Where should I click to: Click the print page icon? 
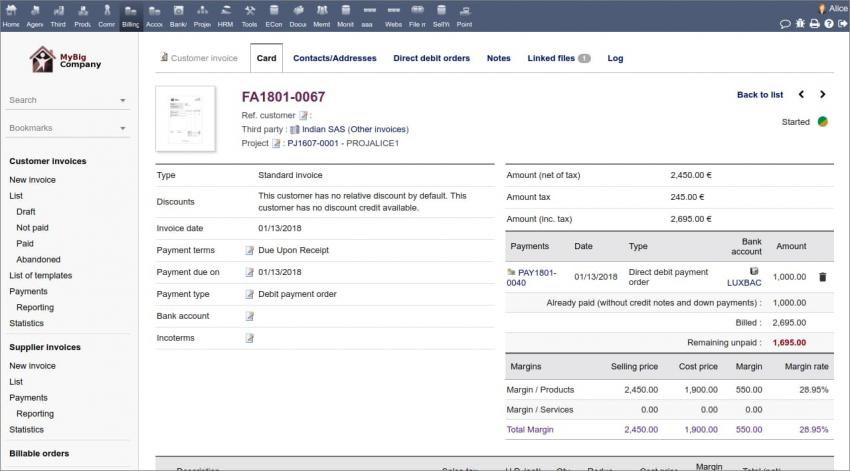click(x=814, y=23)
